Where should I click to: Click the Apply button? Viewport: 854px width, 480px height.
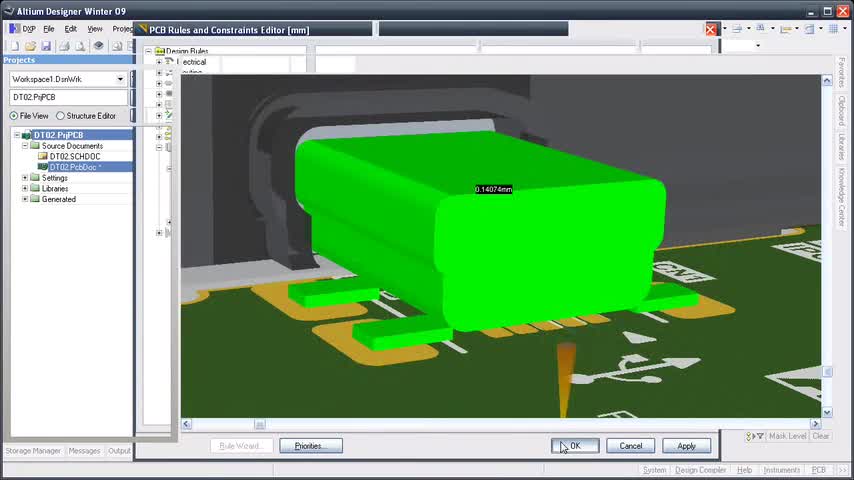coord(687,446)
